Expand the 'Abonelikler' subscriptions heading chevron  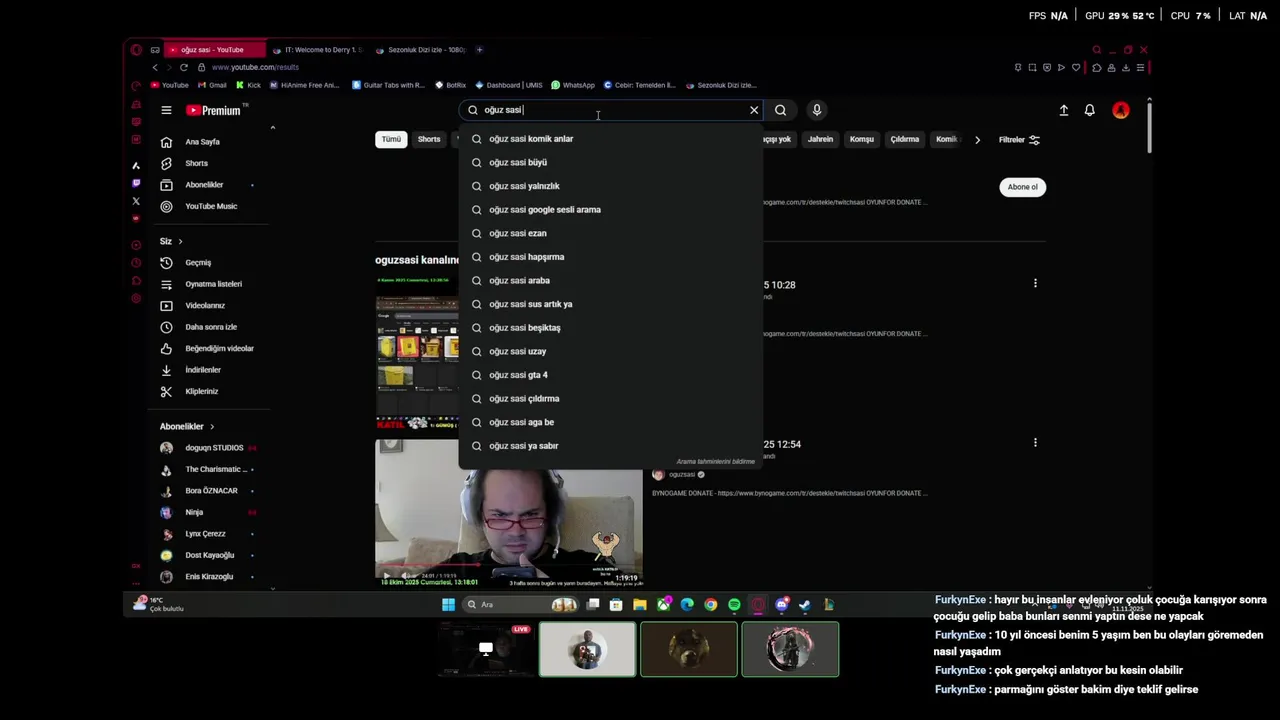click(212, 427)
